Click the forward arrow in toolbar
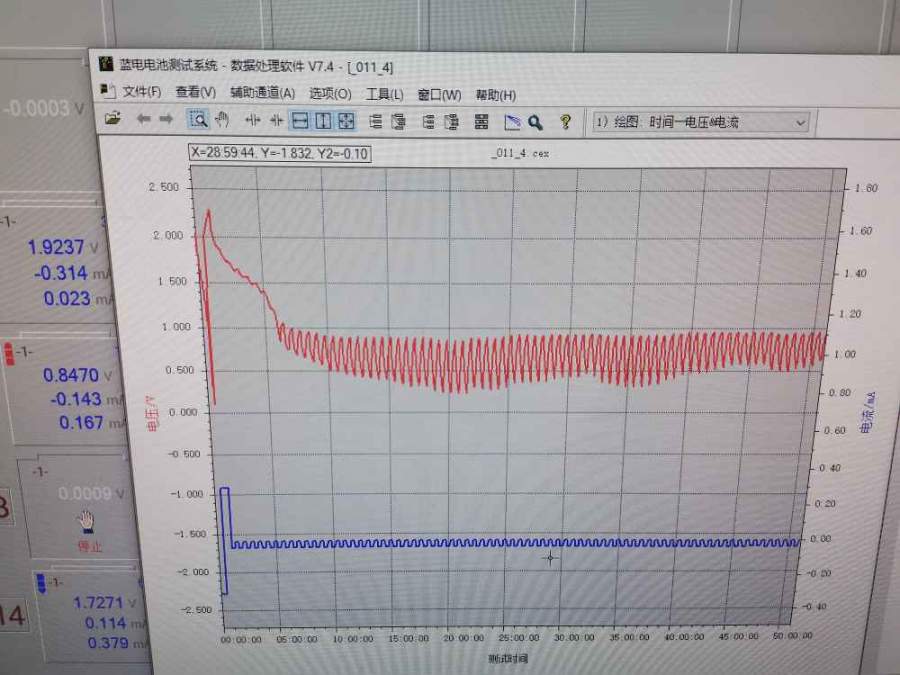Screen dimensions: 900x675 click(166, 120)
